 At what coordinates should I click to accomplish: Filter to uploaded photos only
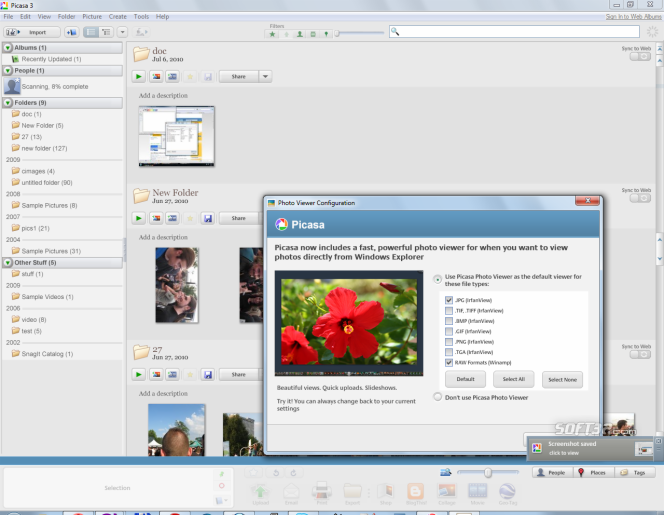pyautogui.click(x=286, y=34)
